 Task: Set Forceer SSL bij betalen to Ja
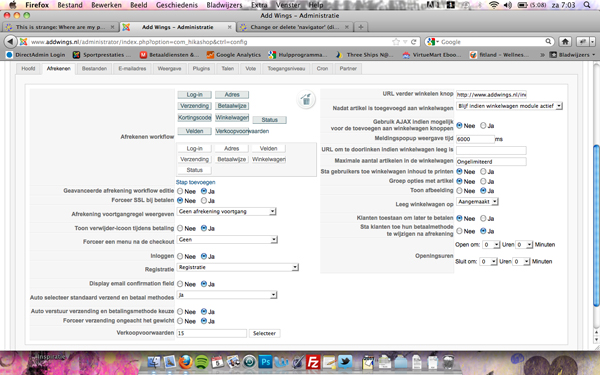point(204,201)
